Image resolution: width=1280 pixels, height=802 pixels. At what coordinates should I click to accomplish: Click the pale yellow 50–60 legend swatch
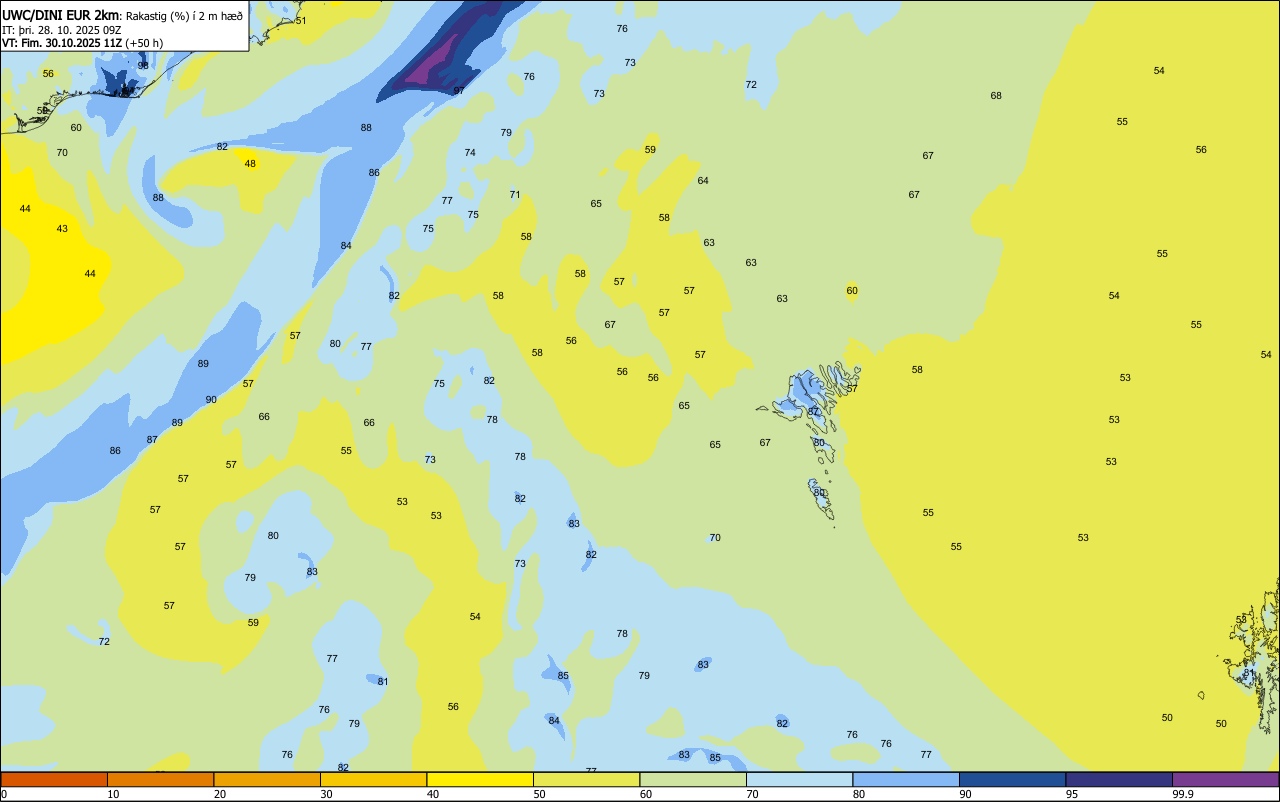pyautogui.click(x=586, y=779)
